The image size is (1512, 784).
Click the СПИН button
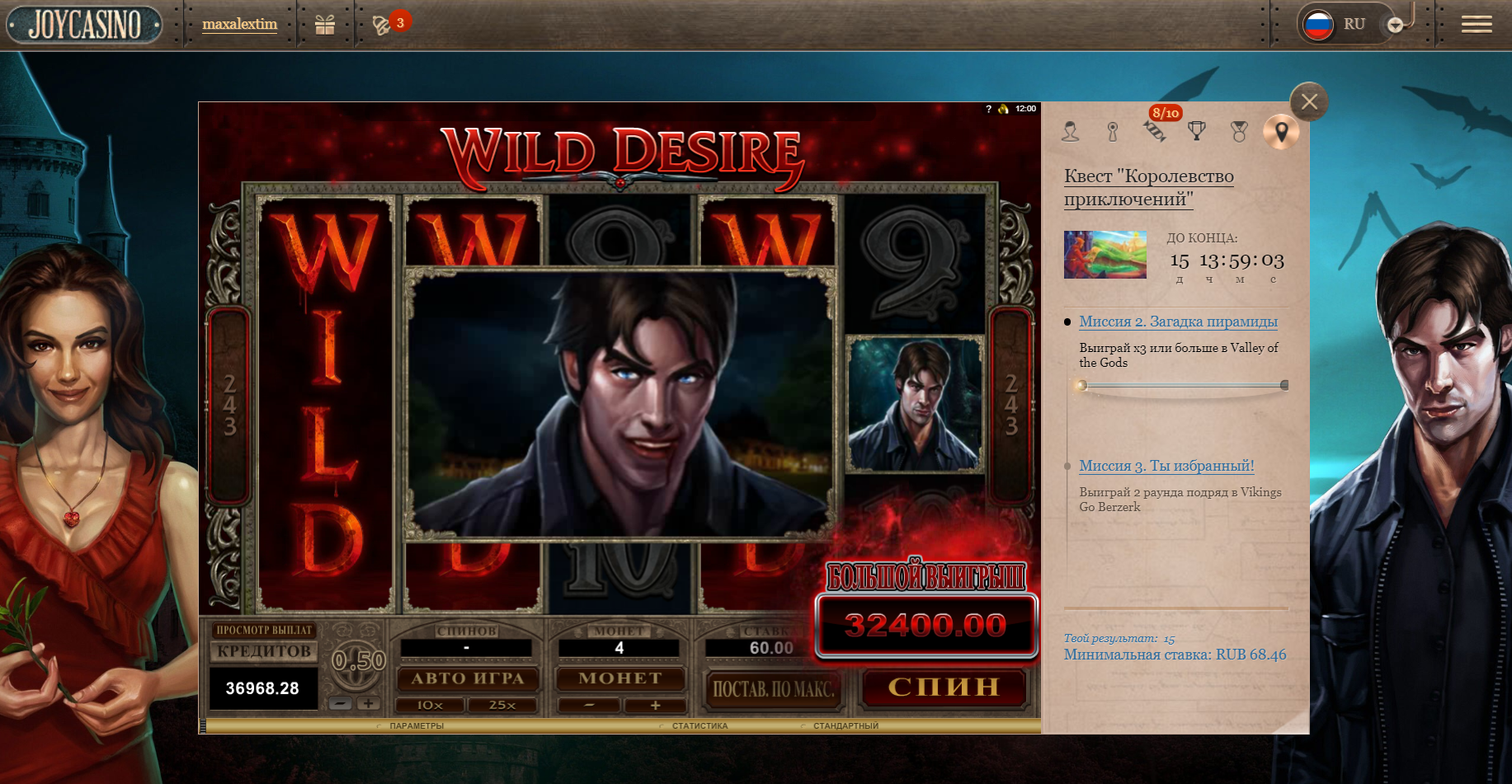coord(944,687)
